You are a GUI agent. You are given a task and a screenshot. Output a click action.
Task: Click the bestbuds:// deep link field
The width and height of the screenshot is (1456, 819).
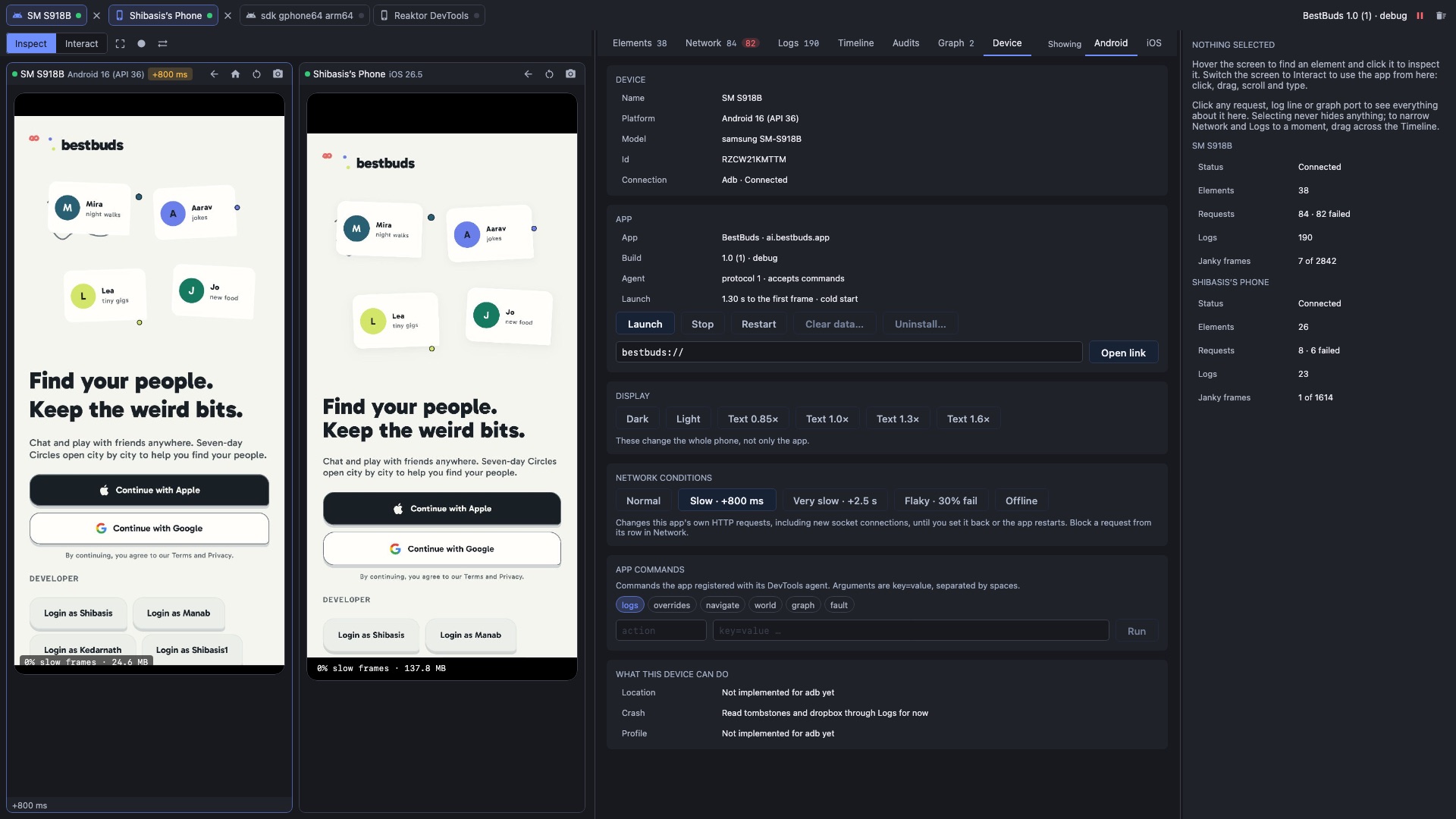pos(849,353)
